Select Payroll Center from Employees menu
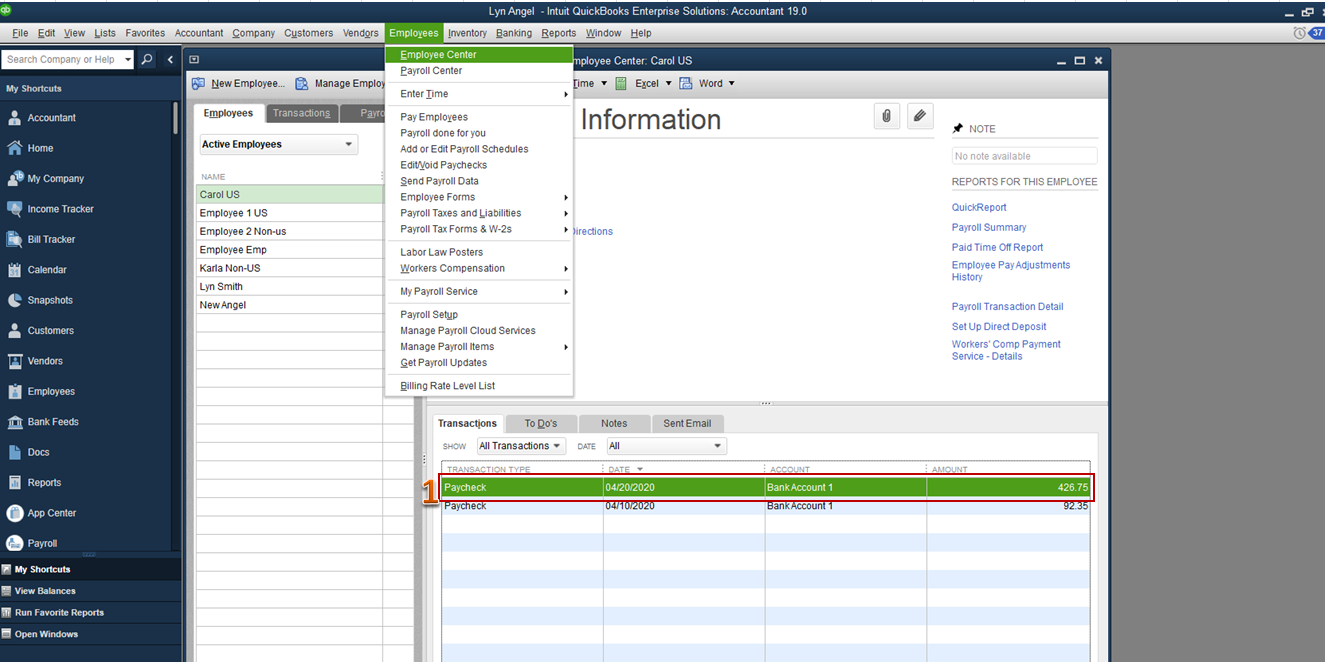The height and width of the screenshot is (662, 1325). pyautogui.click(x=431, y=71)
